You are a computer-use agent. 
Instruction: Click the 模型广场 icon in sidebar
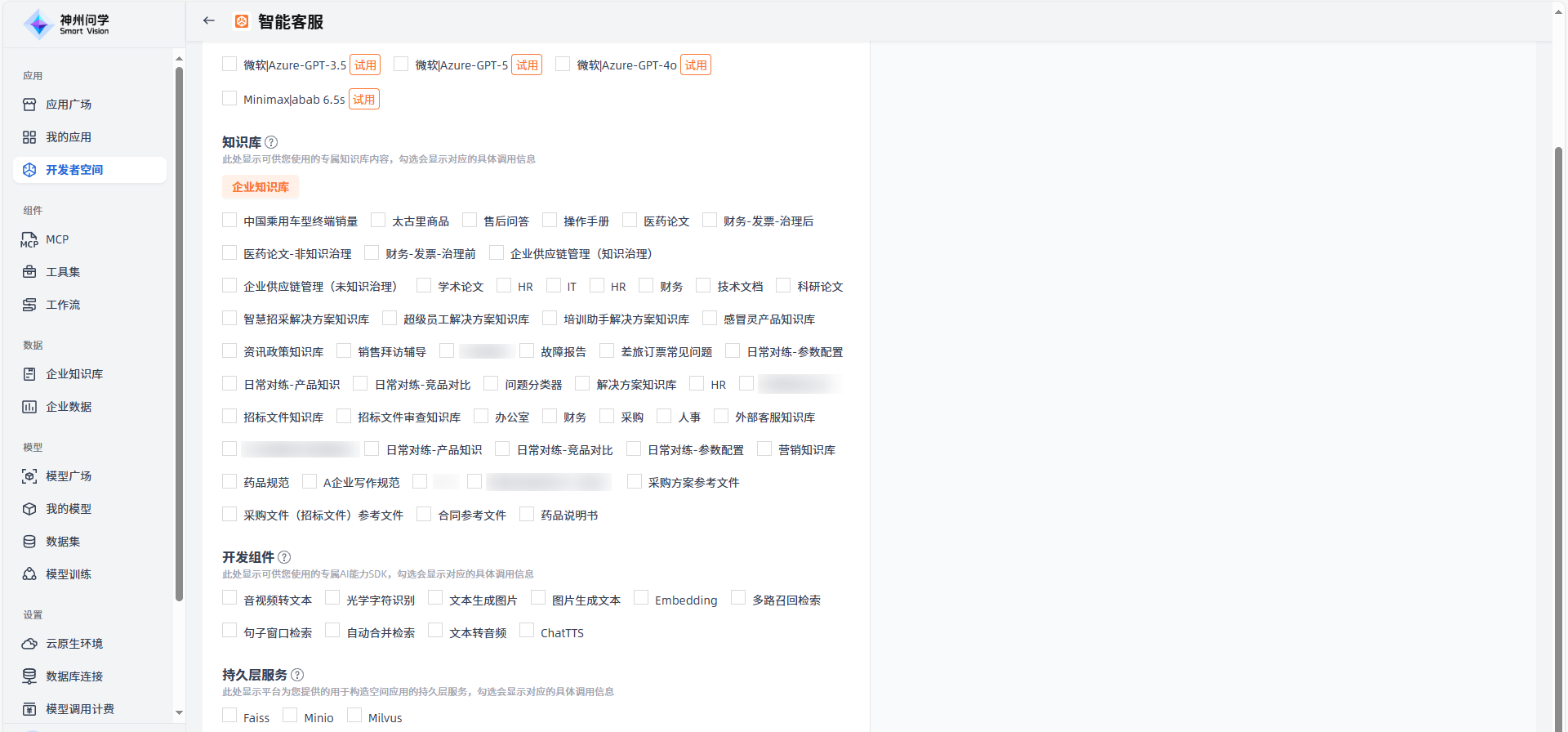pos(29,476)
